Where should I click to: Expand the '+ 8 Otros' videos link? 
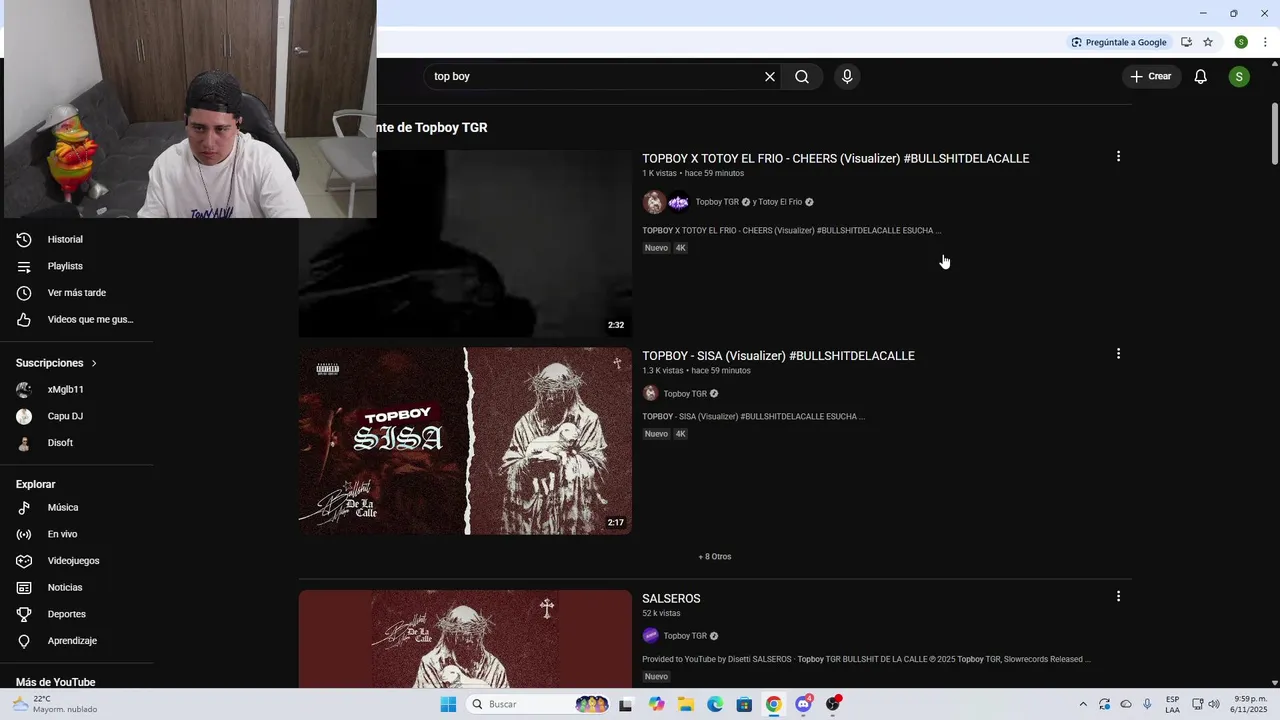pyautogui.click(x=715, y=557)
